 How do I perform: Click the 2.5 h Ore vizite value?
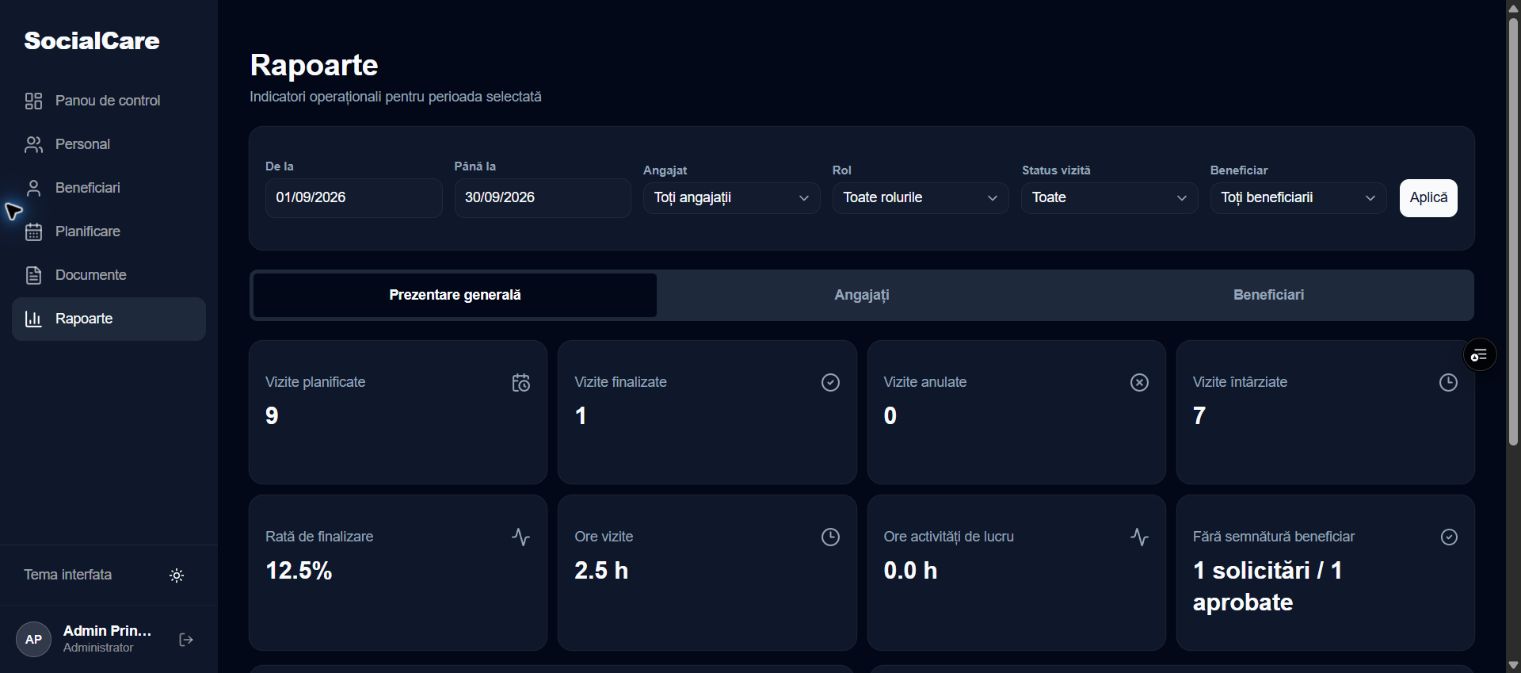pyautogui.click(x=602, y=571)
